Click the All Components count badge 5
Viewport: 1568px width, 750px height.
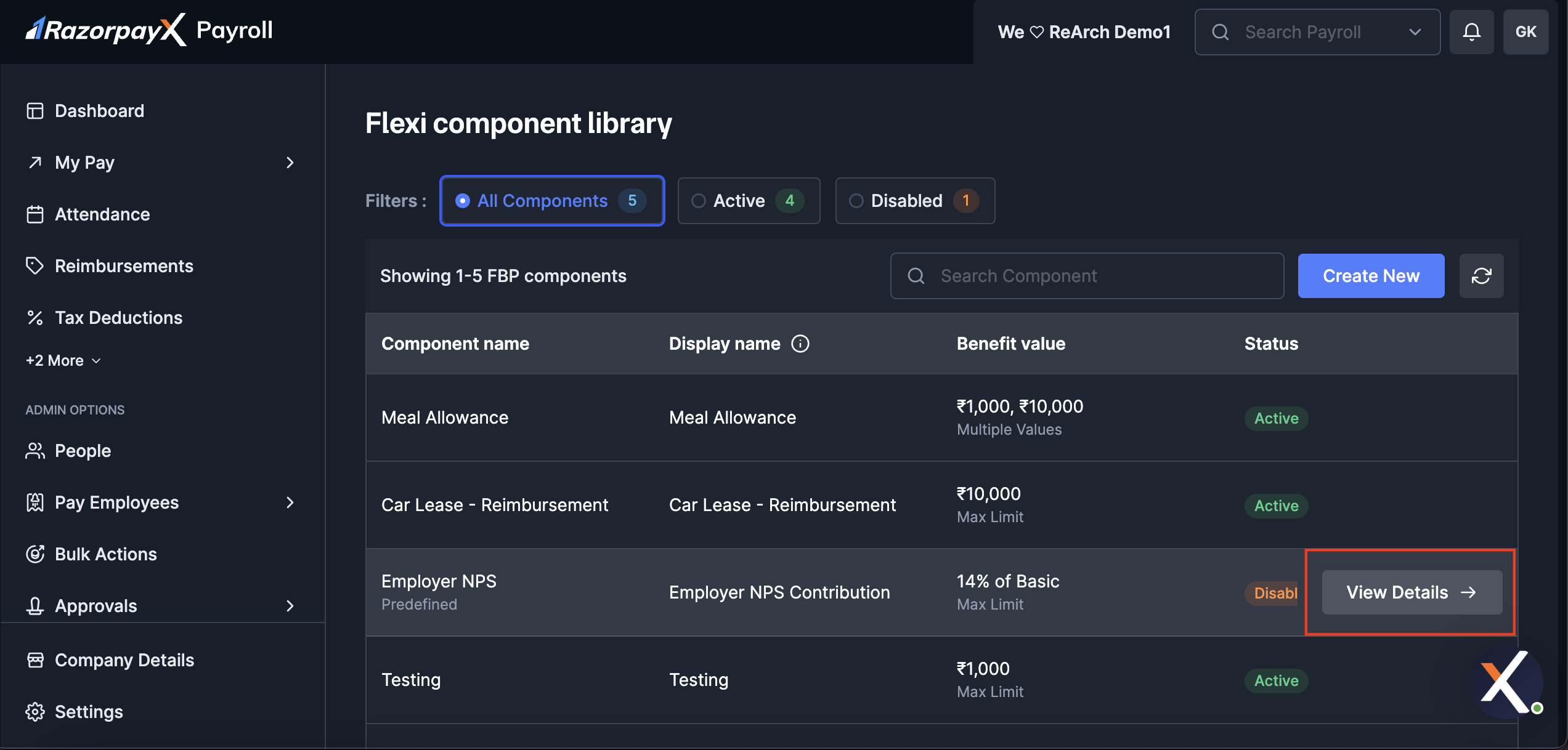coord(632,201)
